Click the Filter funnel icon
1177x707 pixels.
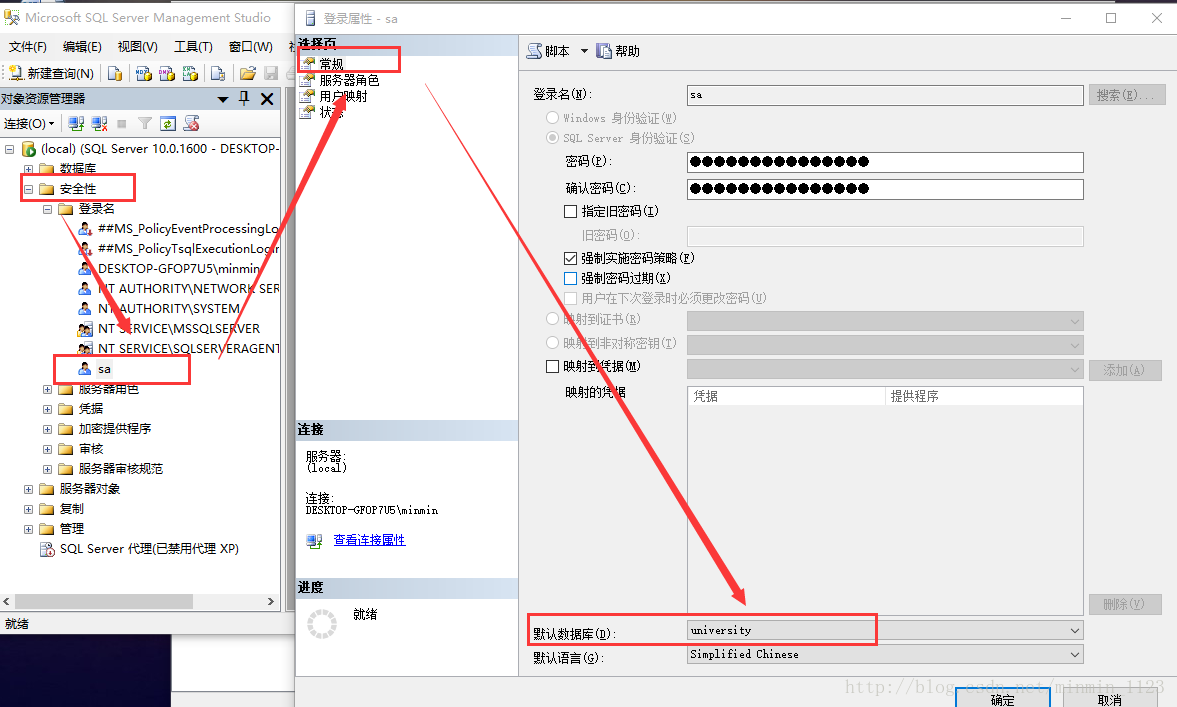point(145,123)
